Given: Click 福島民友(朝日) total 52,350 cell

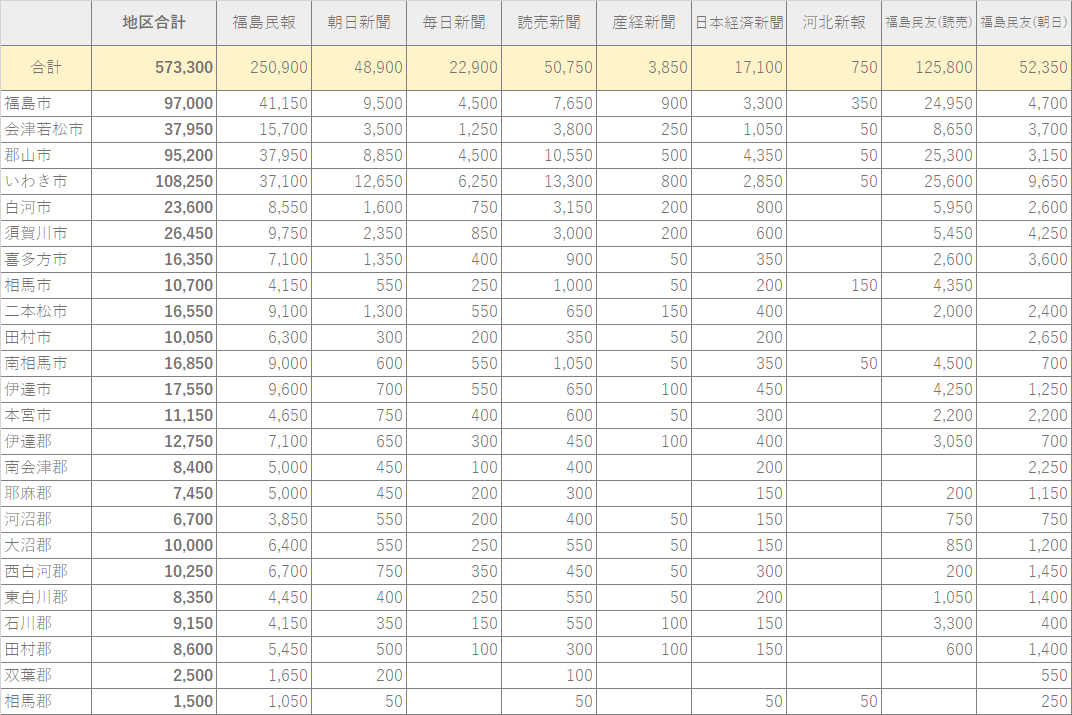Looking at the screenshot, I should (x=1024, y=68).
